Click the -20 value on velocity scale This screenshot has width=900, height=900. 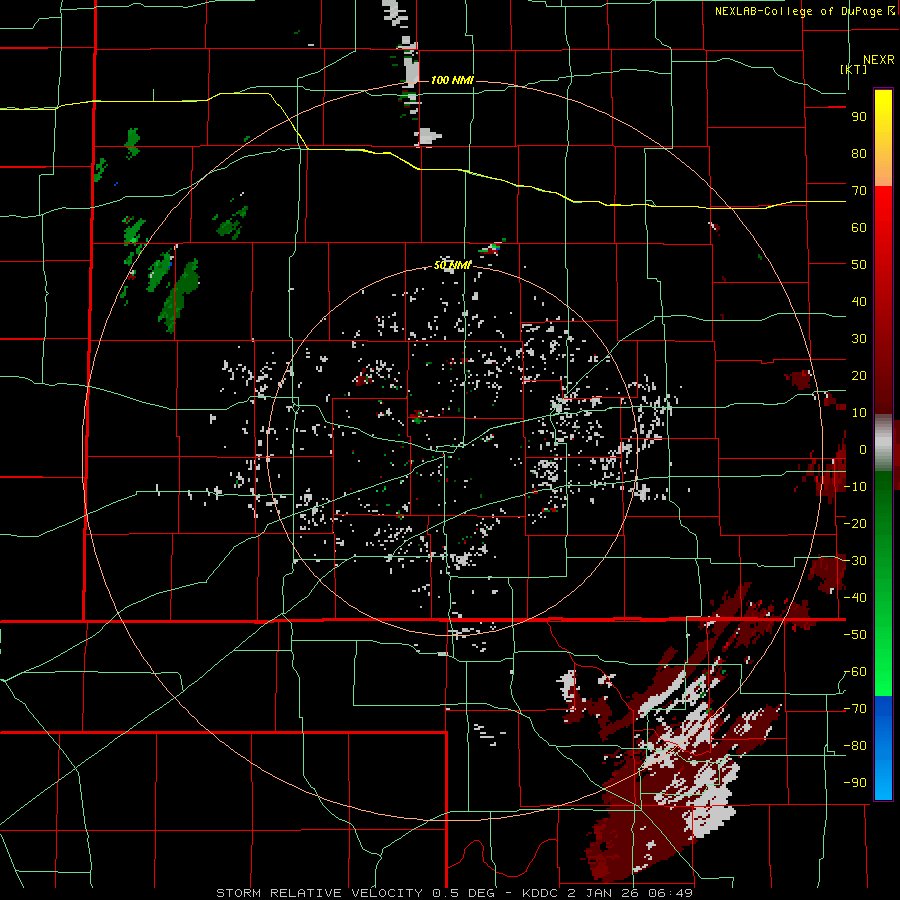(x=855, y=524)
